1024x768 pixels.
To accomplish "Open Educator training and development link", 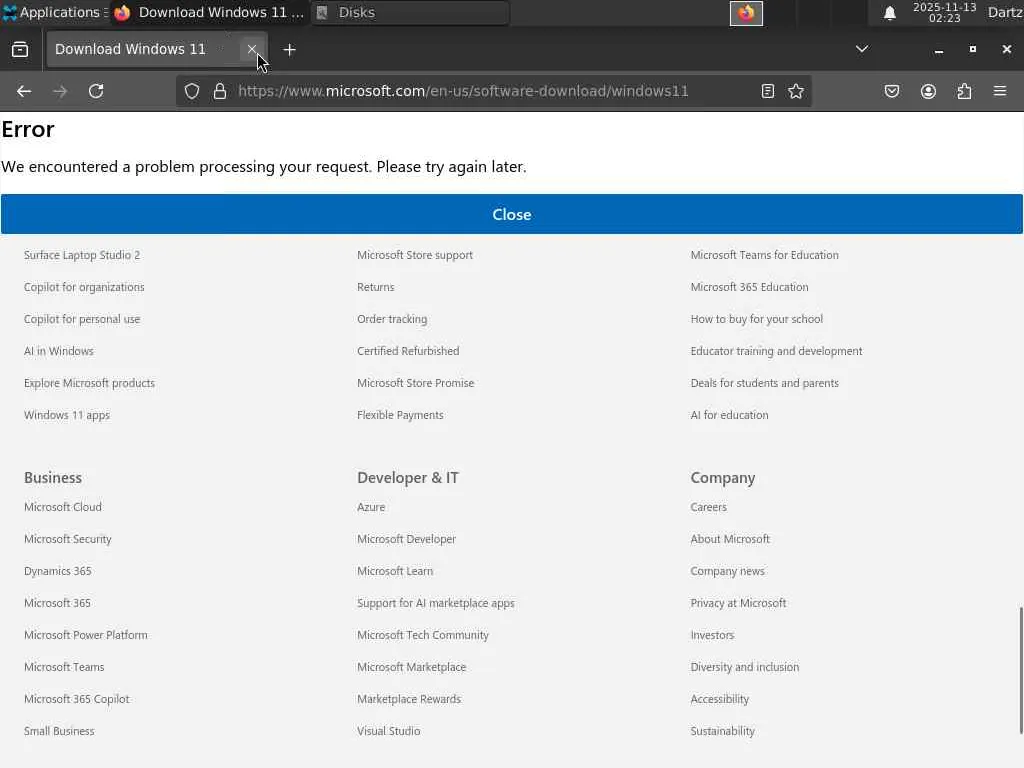I will click(x=776, y=351).
